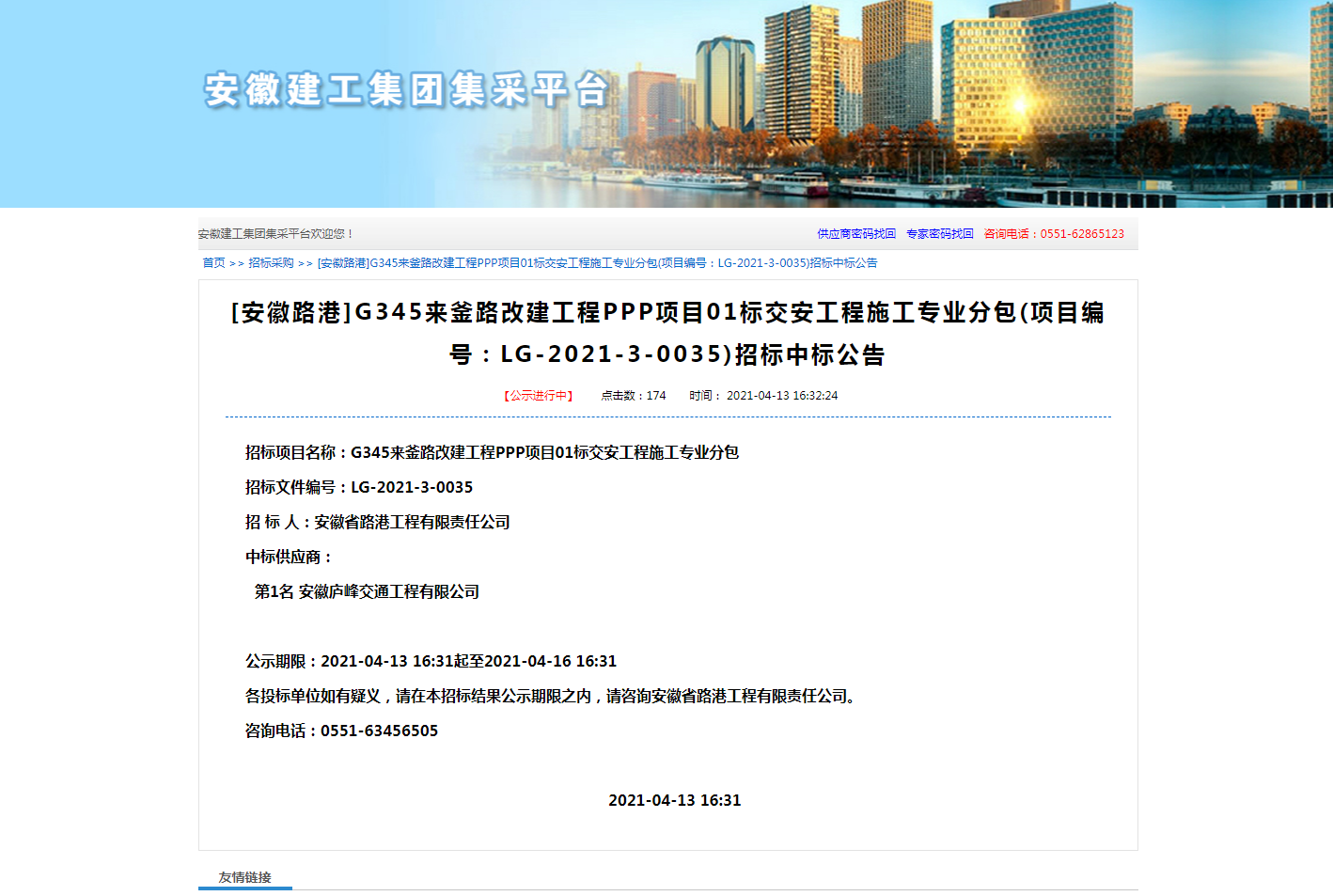Viewport: 1333px width, 896px height.
Task: Click the 中标供应商 label
Action: pyautogui.click(x=289, y=557)
